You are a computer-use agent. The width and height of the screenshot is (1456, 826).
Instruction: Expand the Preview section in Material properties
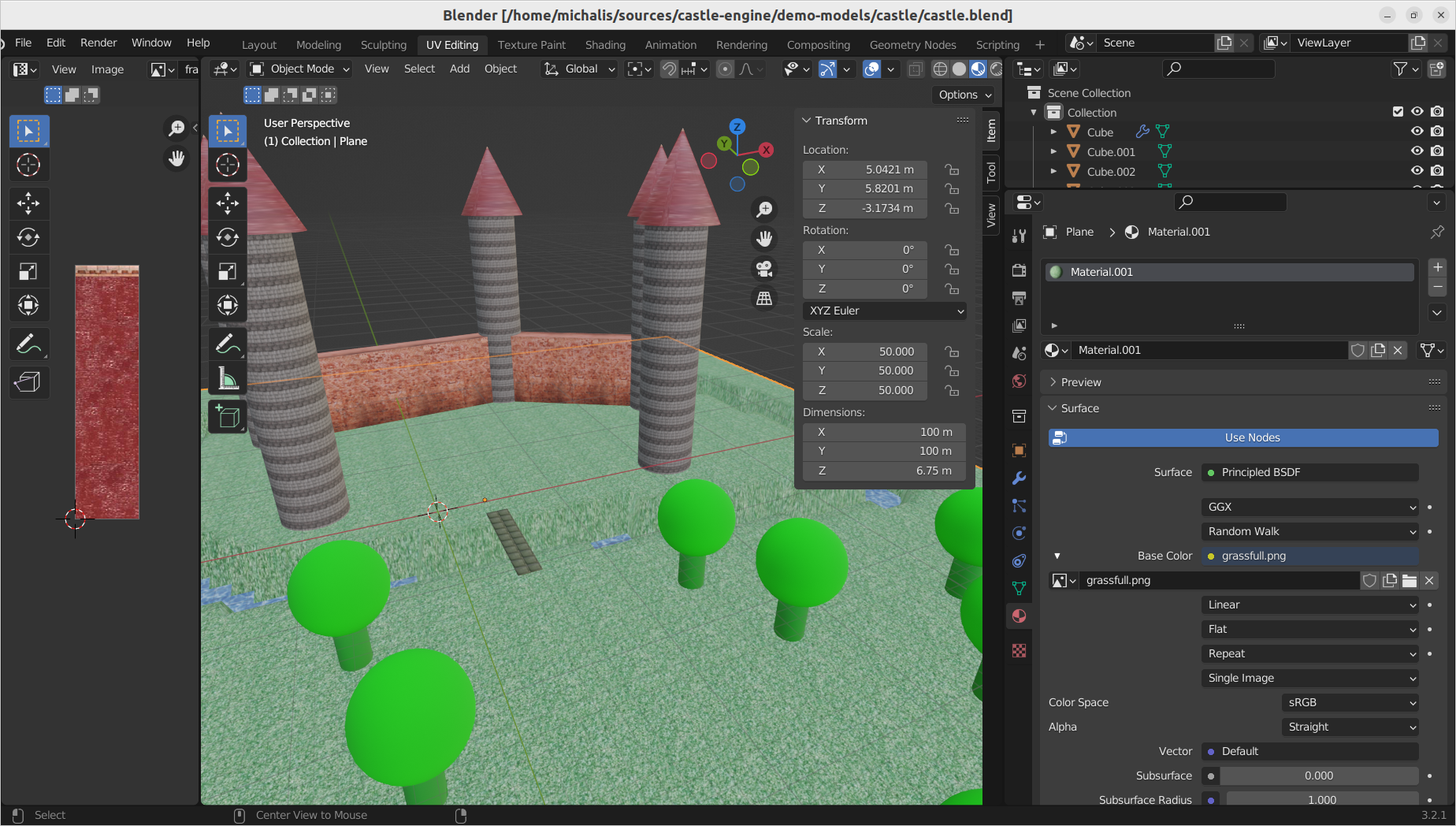[x=1081, y=381]
